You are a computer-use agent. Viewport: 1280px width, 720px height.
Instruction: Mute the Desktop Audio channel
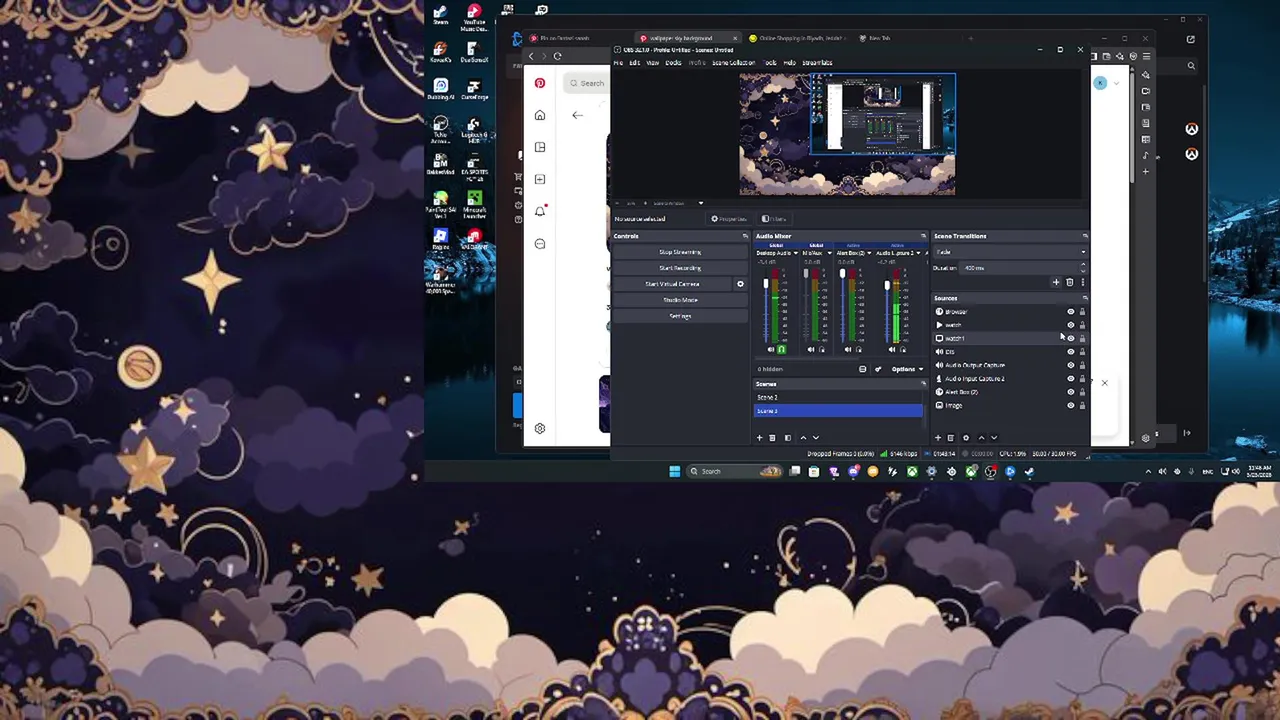coord(771,349)
